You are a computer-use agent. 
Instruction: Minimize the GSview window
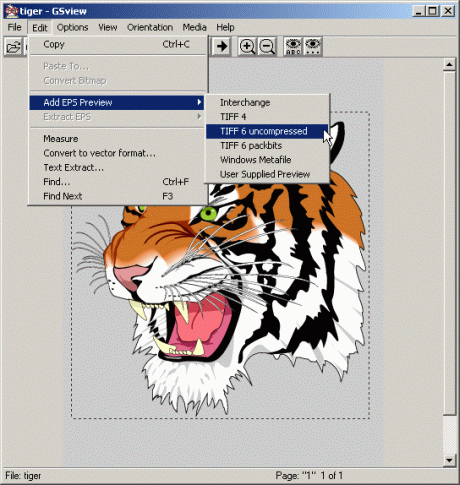coord(419,11)
